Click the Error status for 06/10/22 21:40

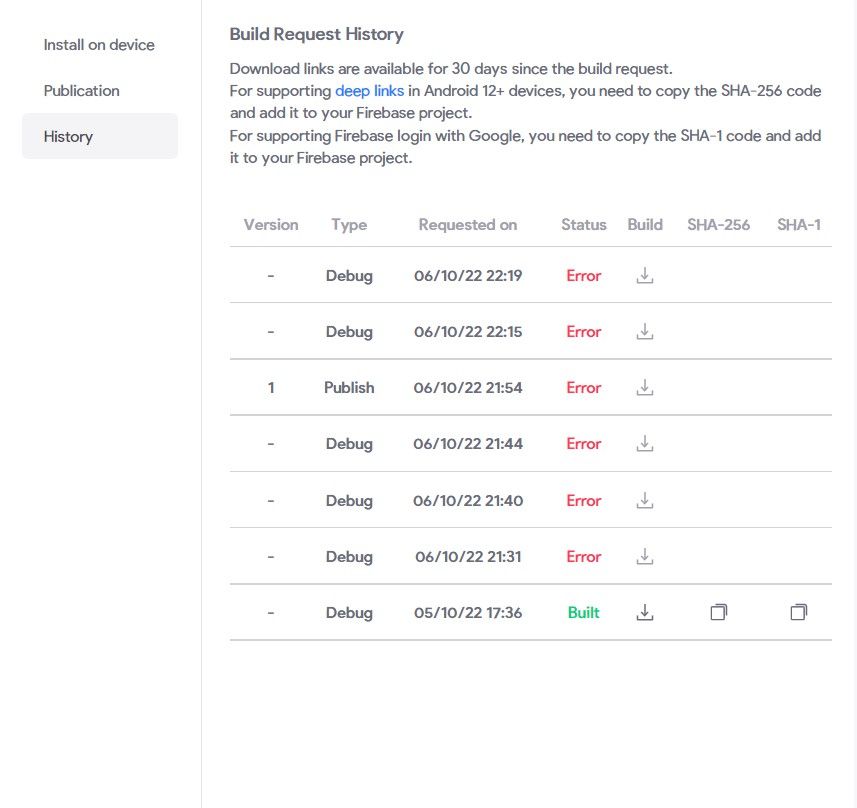[x=584, y=500]
